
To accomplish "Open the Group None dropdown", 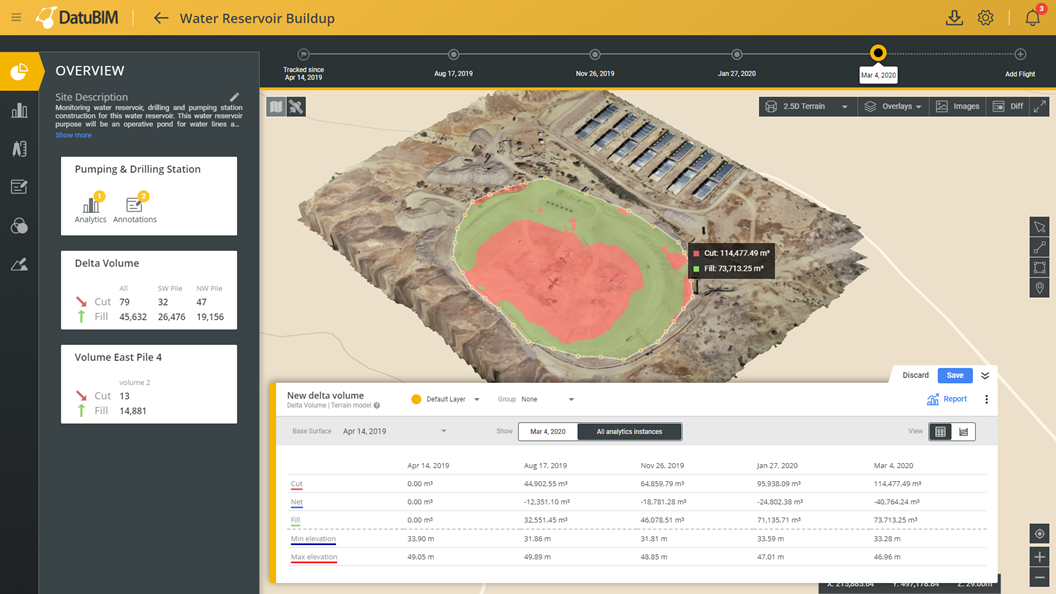I will click(x=547, y=399).
